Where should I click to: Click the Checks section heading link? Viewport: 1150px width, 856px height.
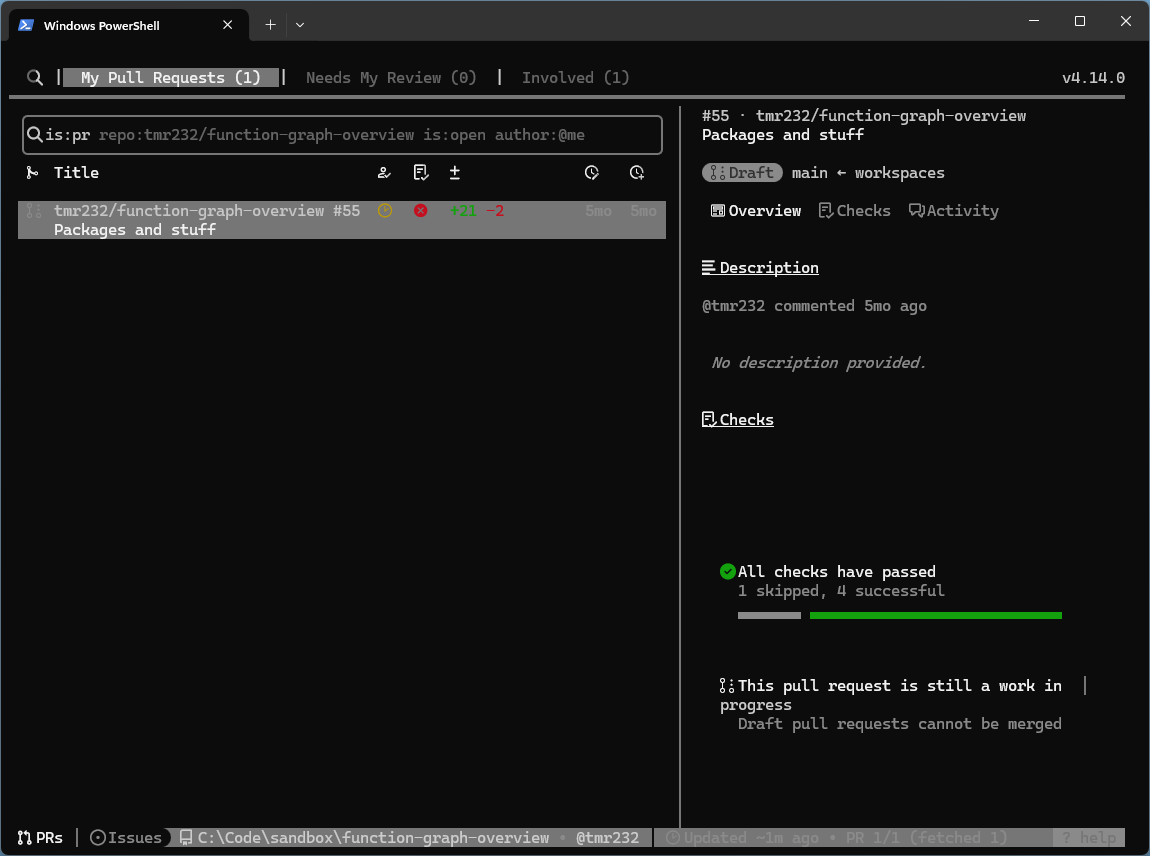(x=738, y=420)
